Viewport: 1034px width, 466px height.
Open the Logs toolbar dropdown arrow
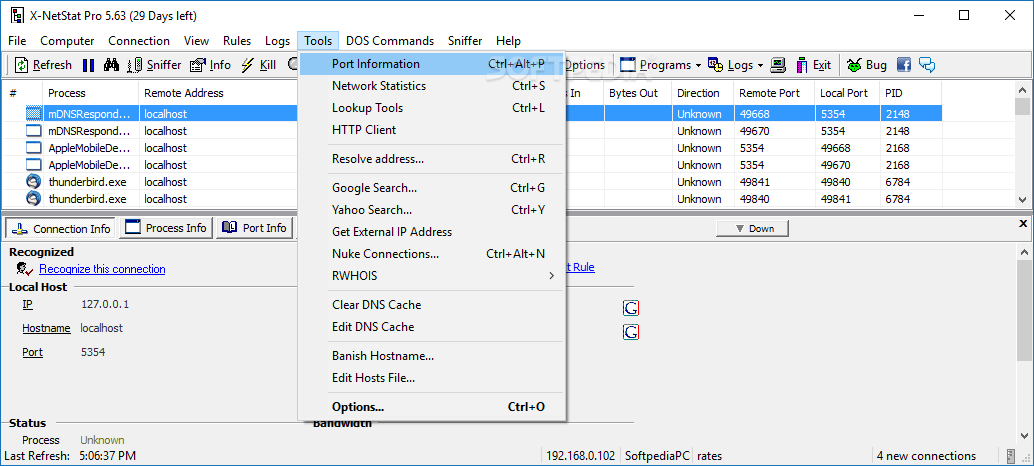(760, 65)
